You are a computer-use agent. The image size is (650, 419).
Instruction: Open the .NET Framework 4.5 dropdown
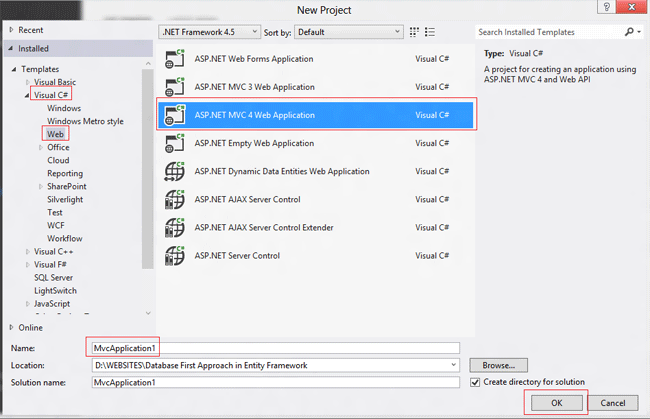209,32
